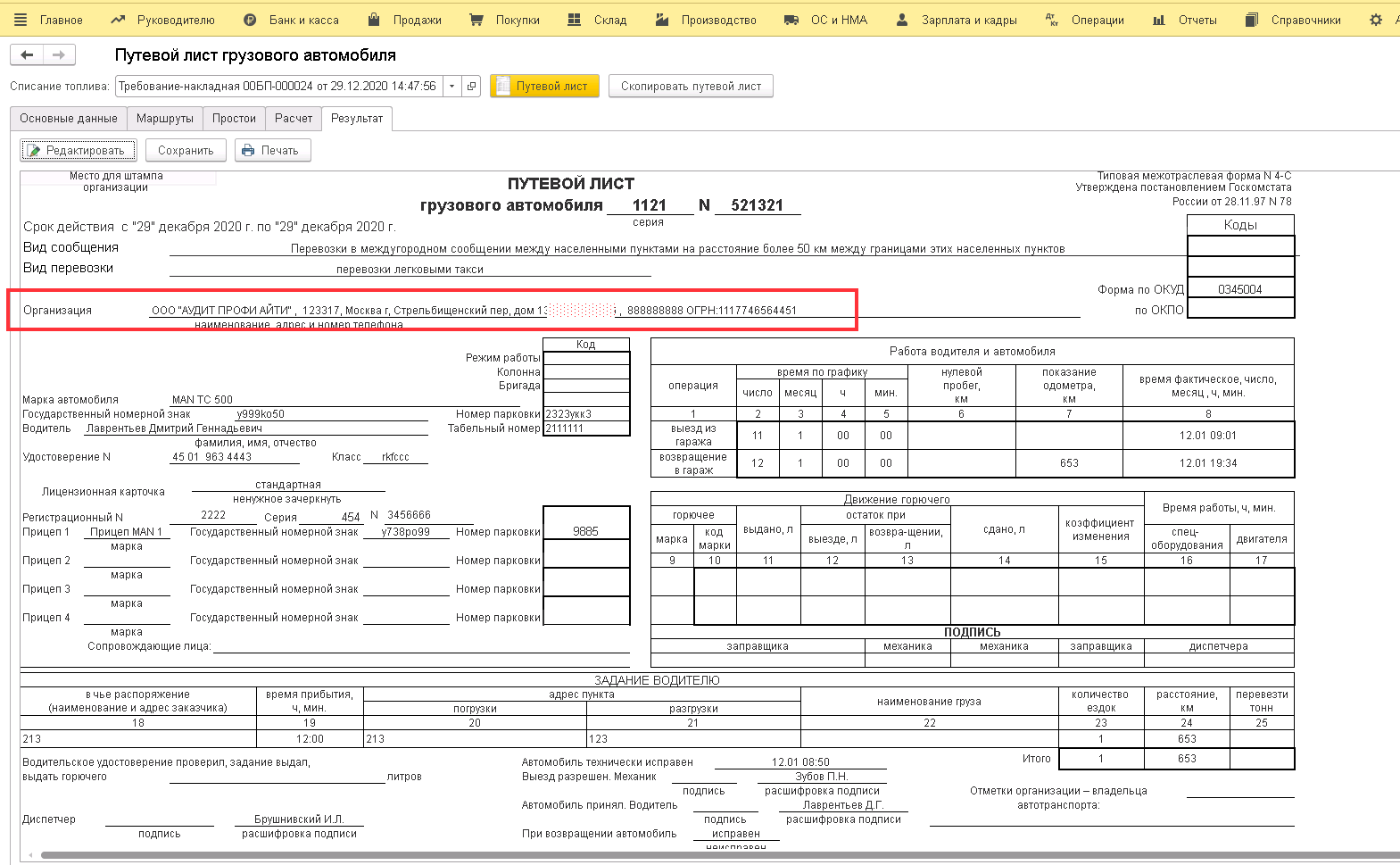Open the Руководителю section
This screenshot has width=1400, height=865.
click(x=162, y=20)
